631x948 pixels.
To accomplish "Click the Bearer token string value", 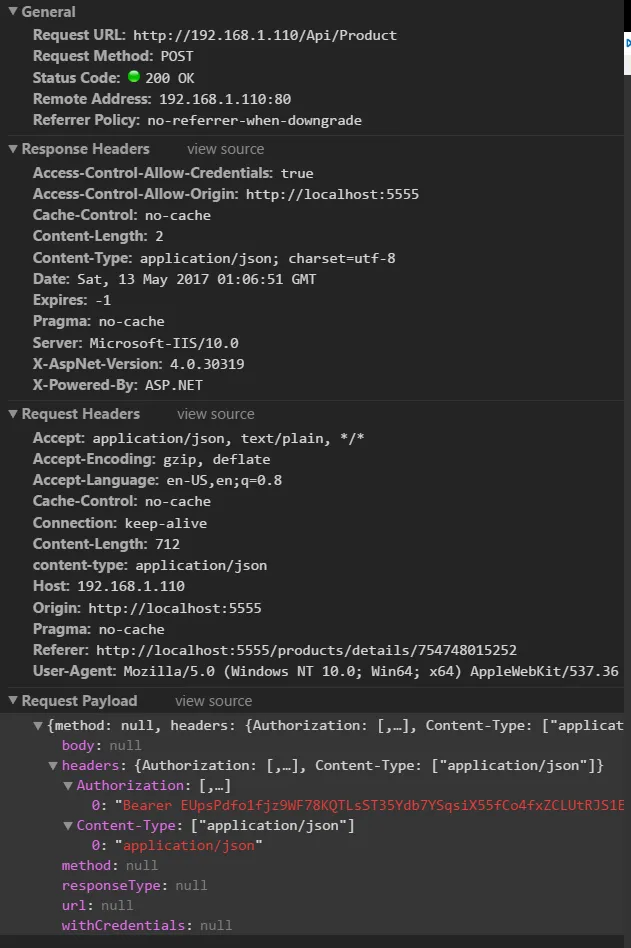I will click(x=370, y=806).
